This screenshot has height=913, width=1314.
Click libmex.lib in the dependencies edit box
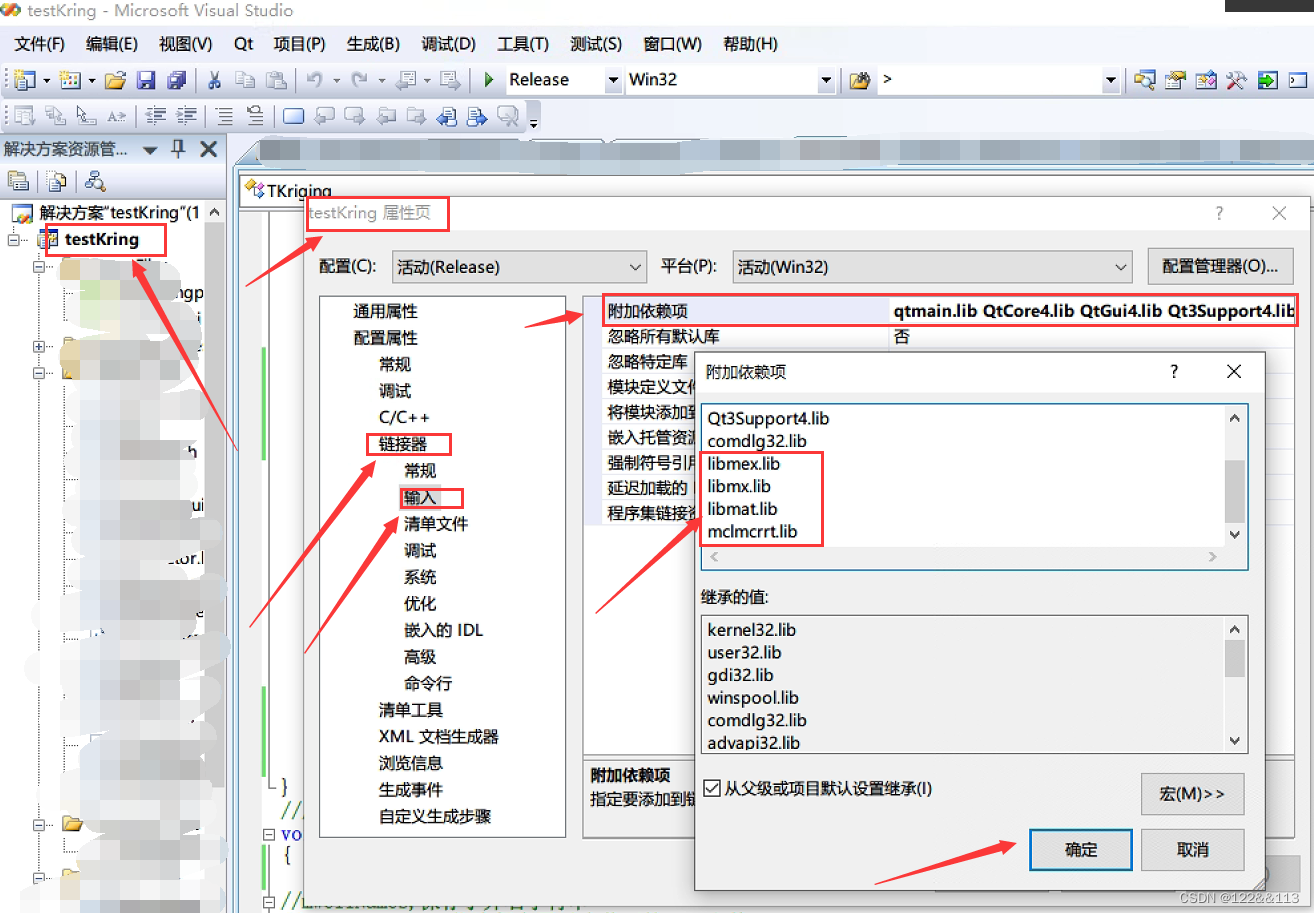tap(743, 464)
